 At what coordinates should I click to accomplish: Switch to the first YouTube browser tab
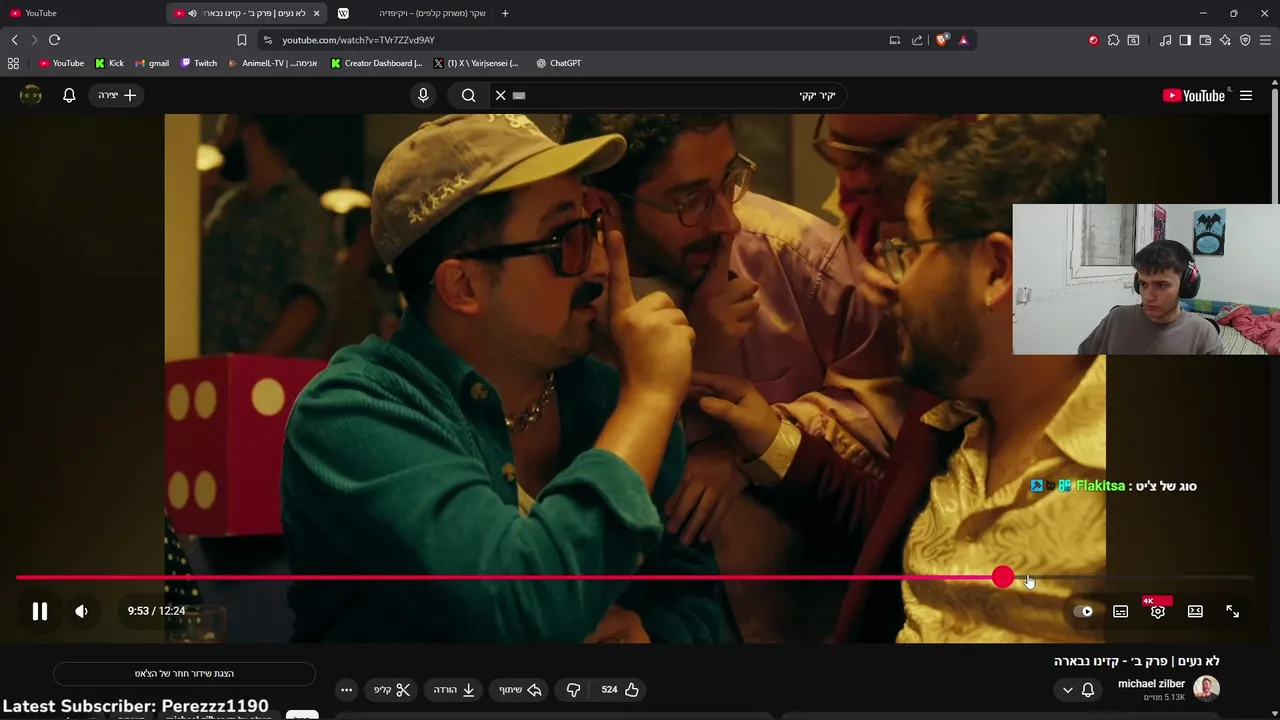pos(80,13)
